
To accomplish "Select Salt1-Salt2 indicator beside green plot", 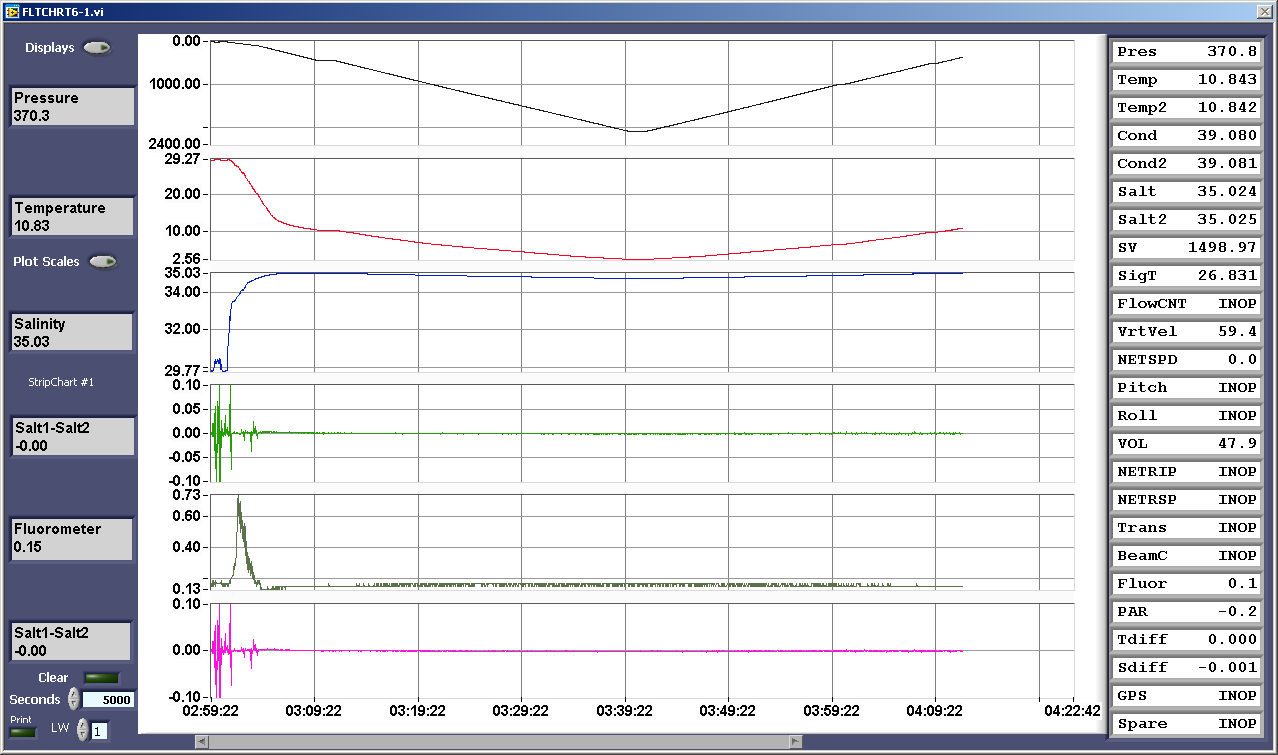I will (72, 436).
